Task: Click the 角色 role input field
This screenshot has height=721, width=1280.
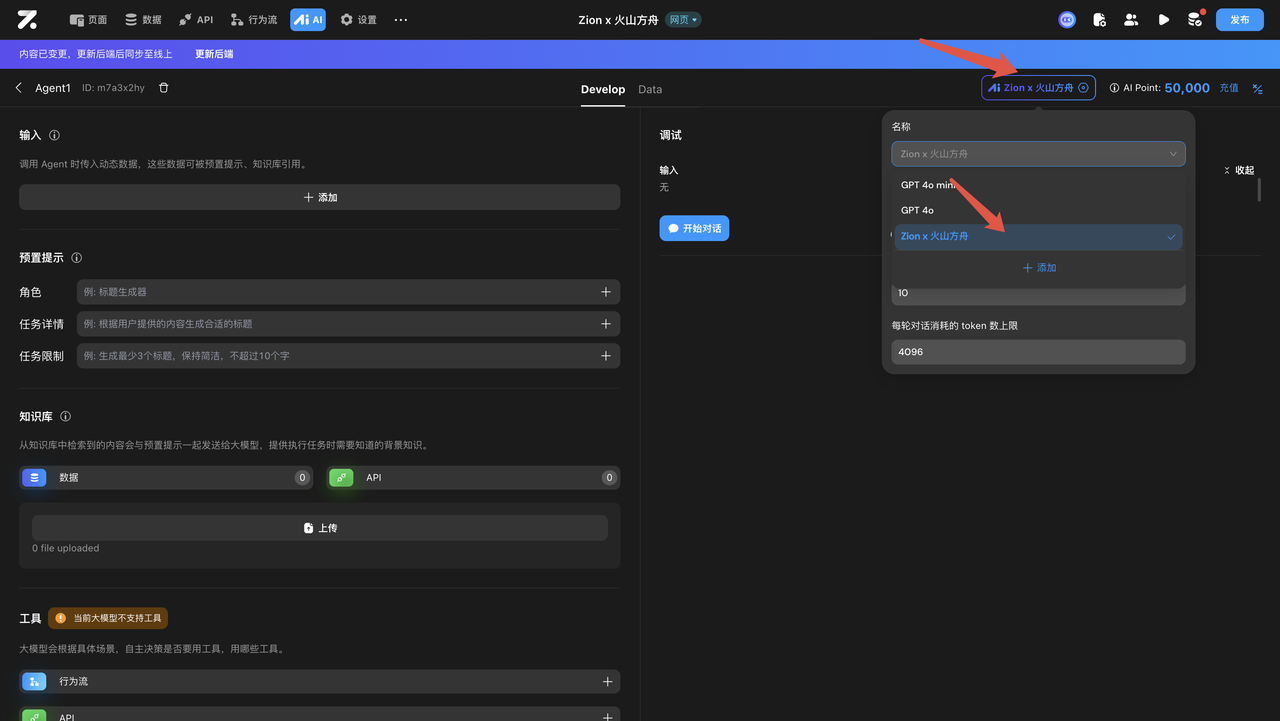Action: tap(348, 292)
